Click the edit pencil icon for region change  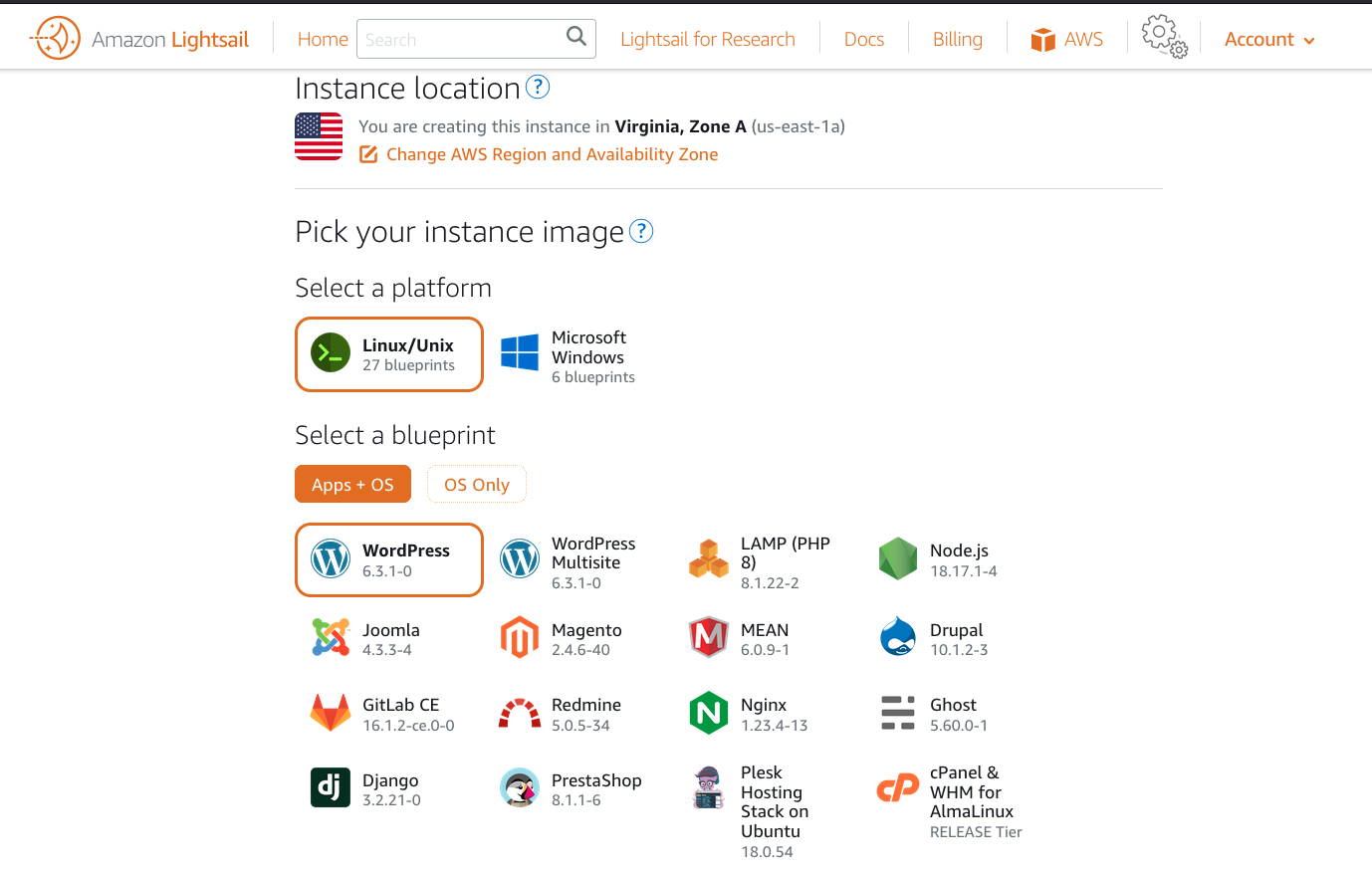368,154
